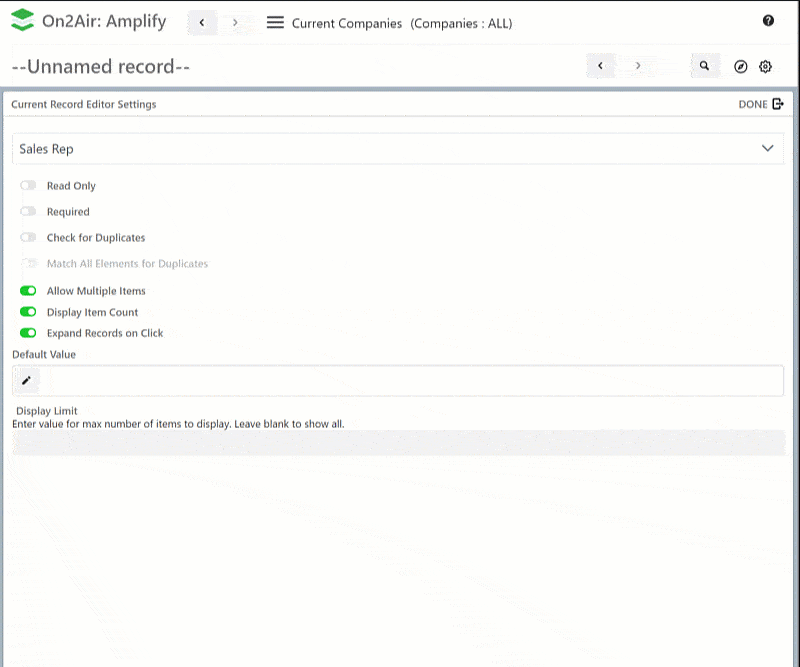Turn off Display Item Count toggle
Image resolution: width=800 pixels, height=667 pixels.
28,312
